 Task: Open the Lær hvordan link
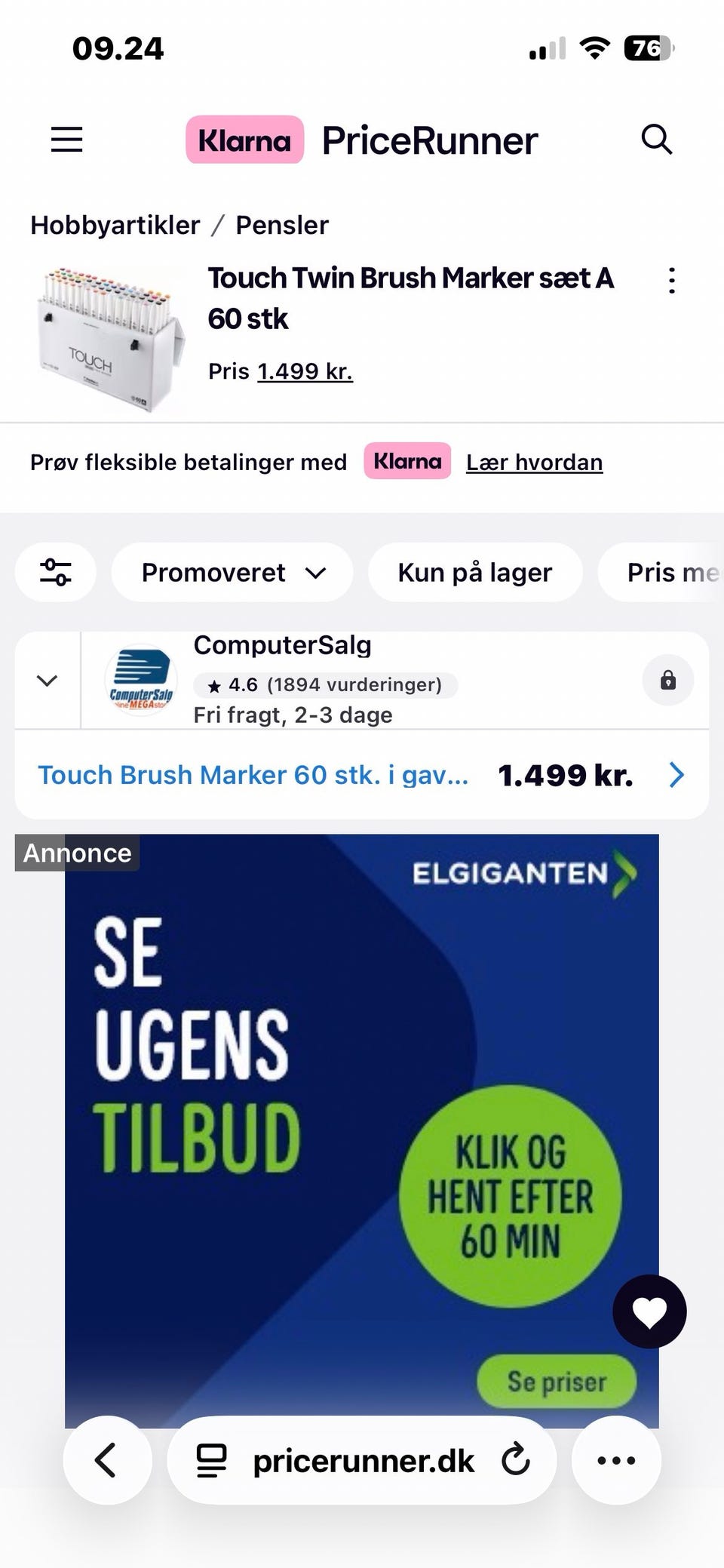tap(534, 462)
